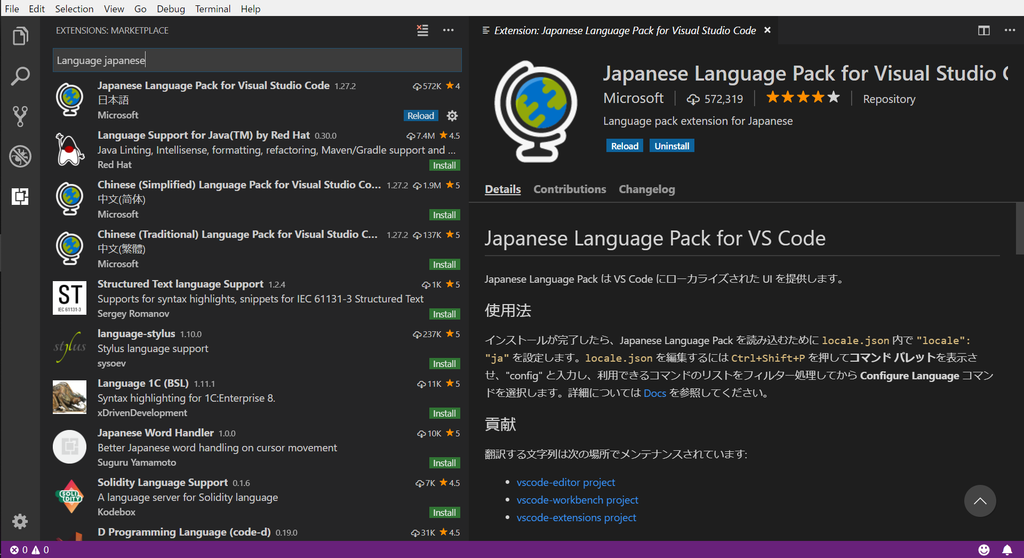Click the Java Red Hat extension icon

tap(69, 149)
